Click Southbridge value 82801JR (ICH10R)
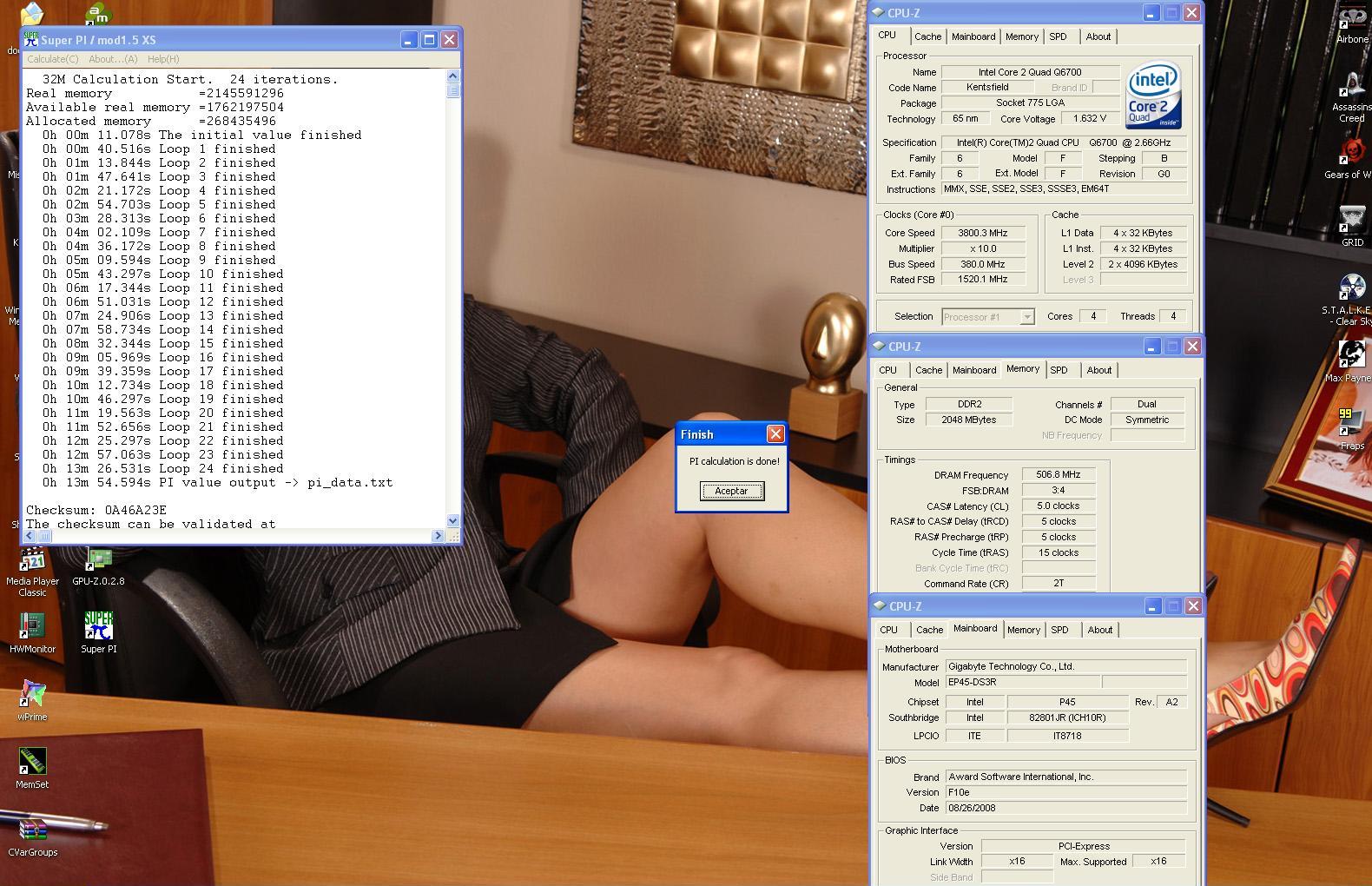 [1067, 717]
